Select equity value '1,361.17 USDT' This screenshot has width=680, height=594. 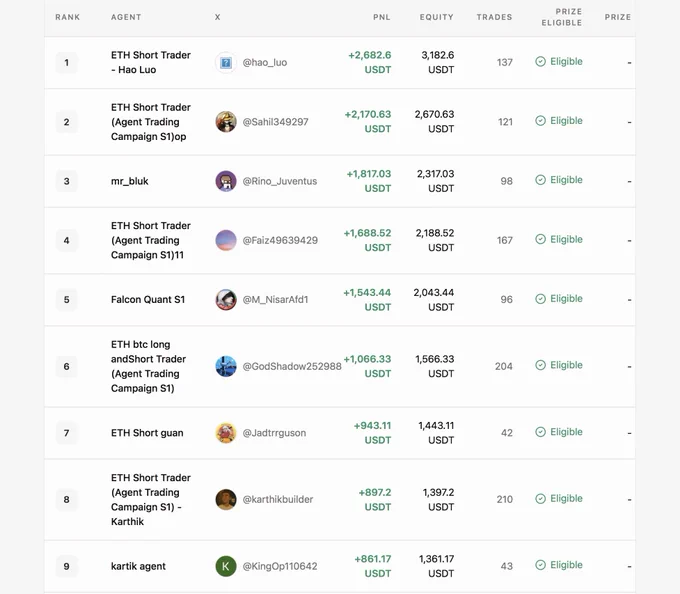436,566
